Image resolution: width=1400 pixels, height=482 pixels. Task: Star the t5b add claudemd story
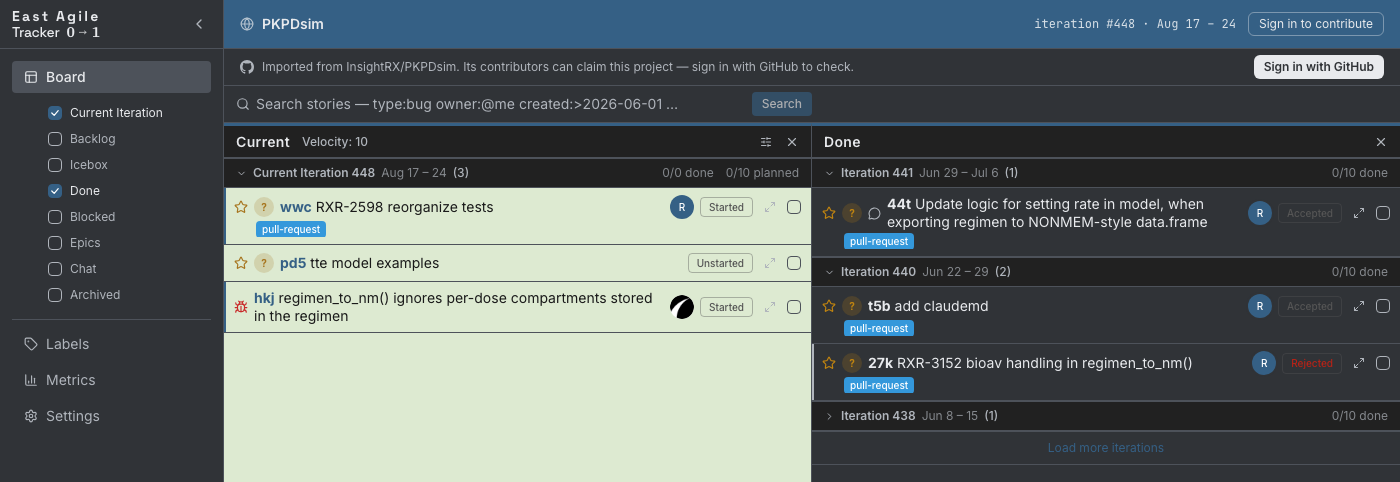coord(829,306)
